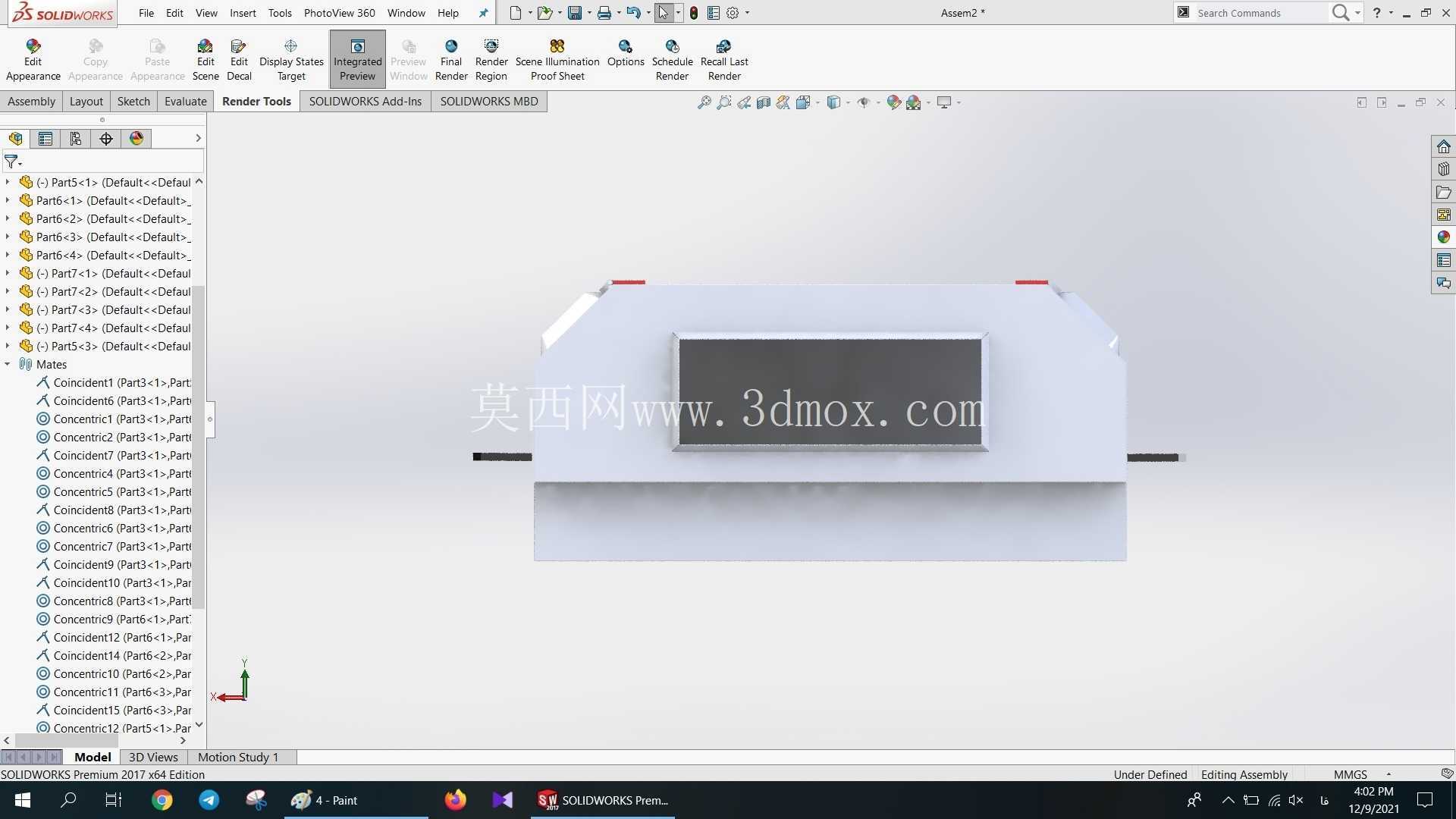The image size is (1456, 819).
Task: Open the Undo dropdown arrow
Action: (648, 13)
